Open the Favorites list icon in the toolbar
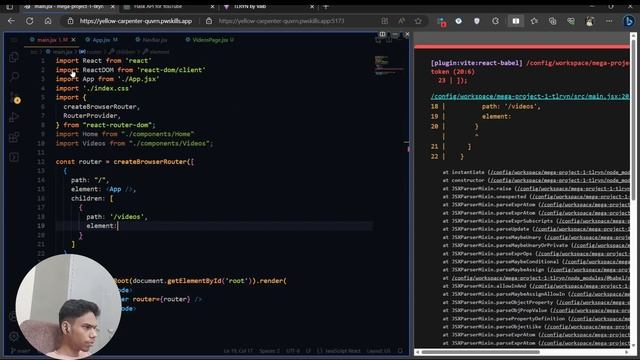Screen dimensions: 640x360 [x=534, y=21]
